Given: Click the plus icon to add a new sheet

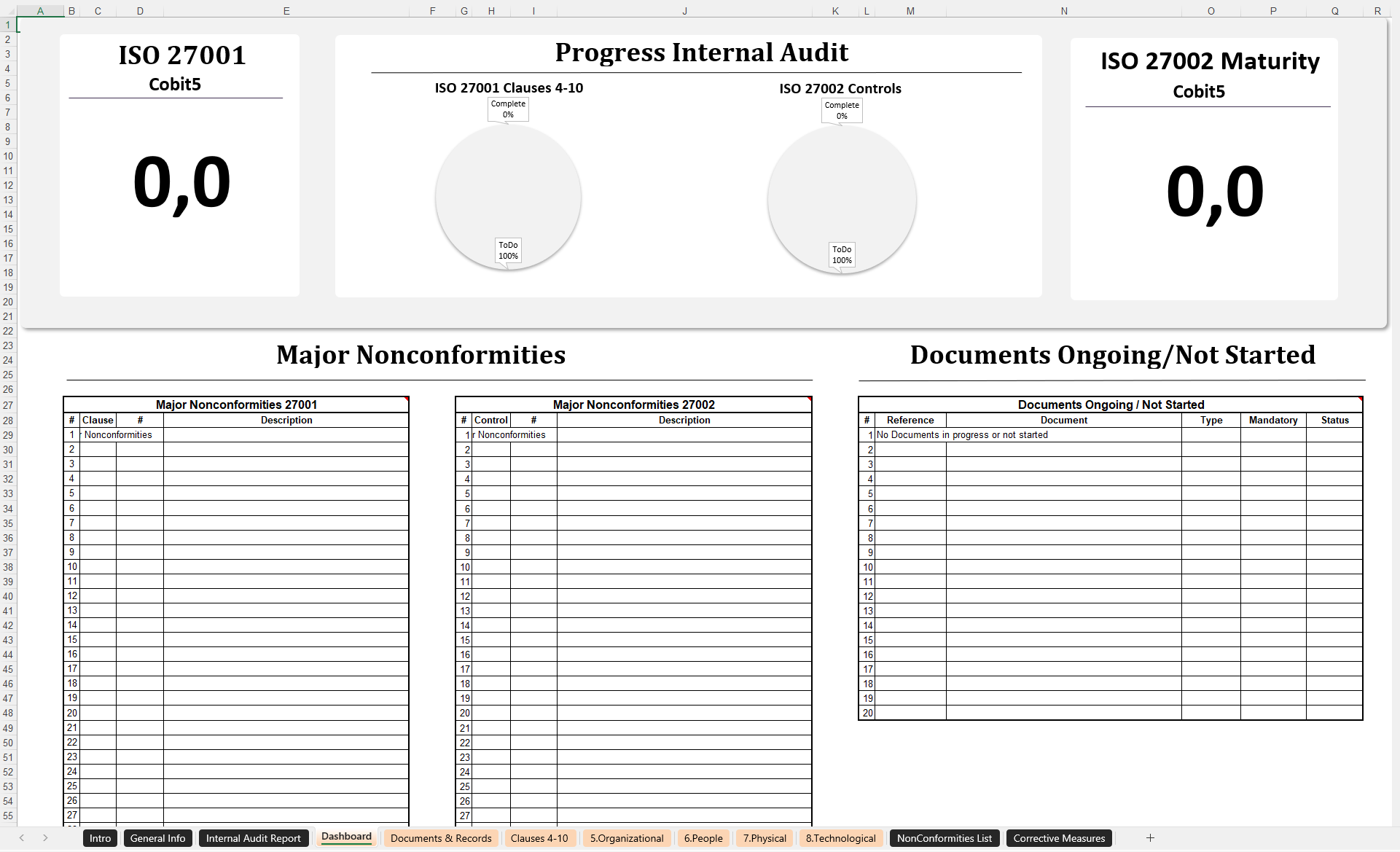Looking at the screenshot, I should click(x=1151, y=838).
